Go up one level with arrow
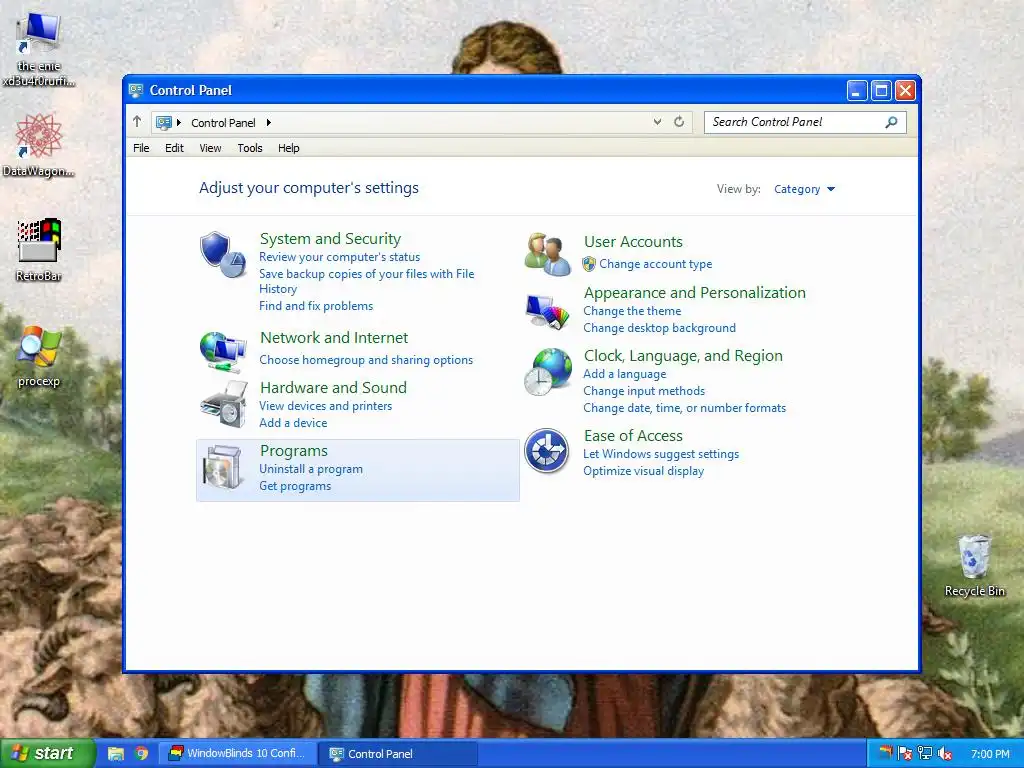1024x768 pixels. [x=137, y=121]
